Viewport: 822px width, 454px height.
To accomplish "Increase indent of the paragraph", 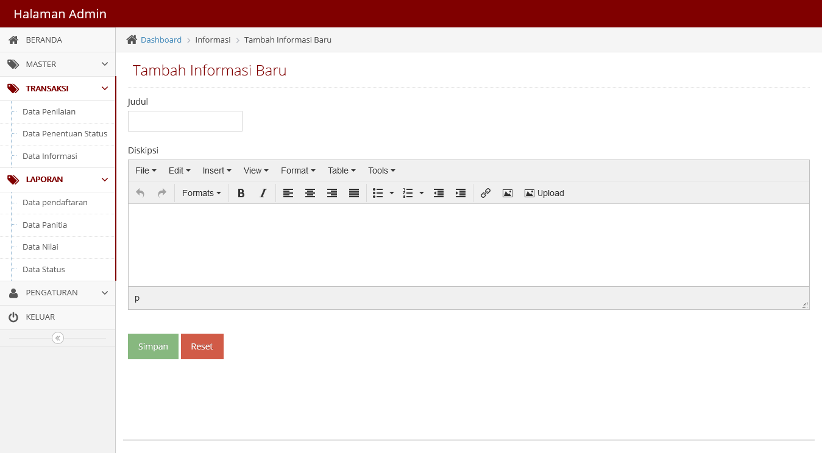I will click(461, 193).
